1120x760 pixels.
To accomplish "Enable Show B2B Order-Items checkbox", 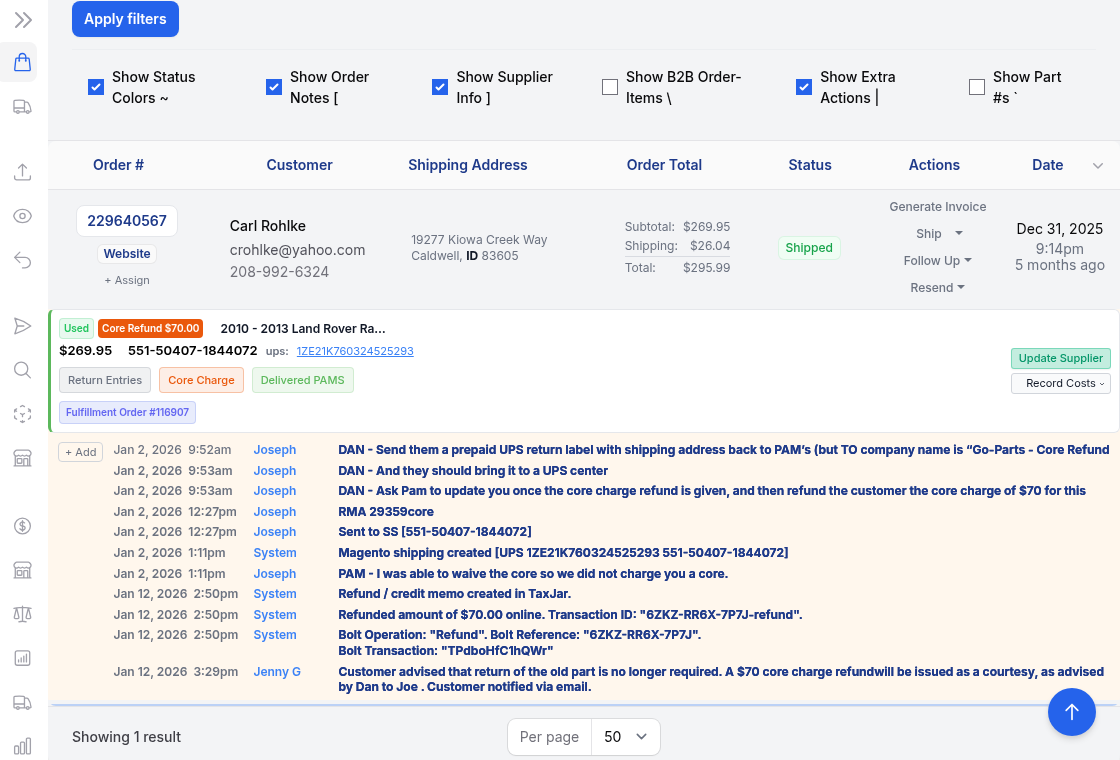I will [610, 87].
